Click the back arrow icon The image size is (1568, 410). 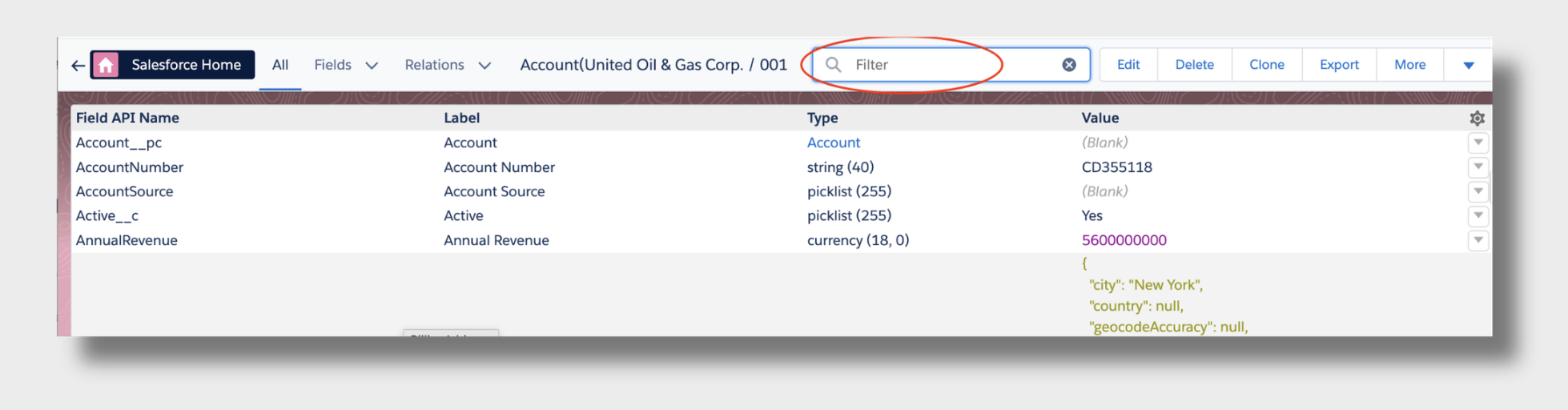[x=78, y=66]
